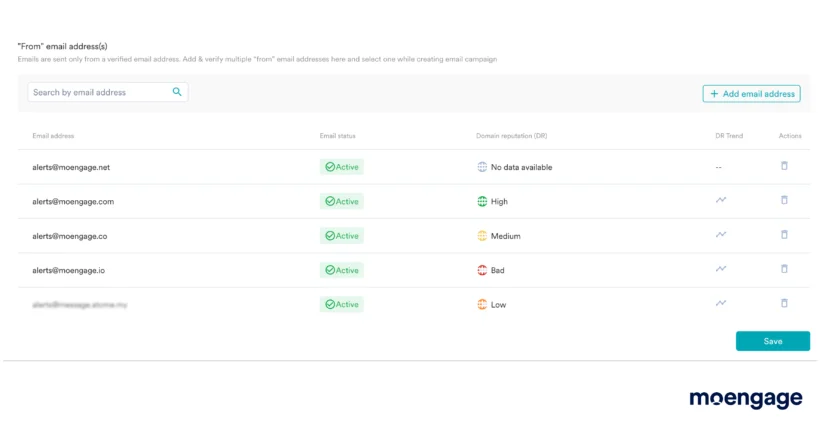Delete the alerts@moengage.com address
The image size is (832, 435).
click(x=784, y=200)
